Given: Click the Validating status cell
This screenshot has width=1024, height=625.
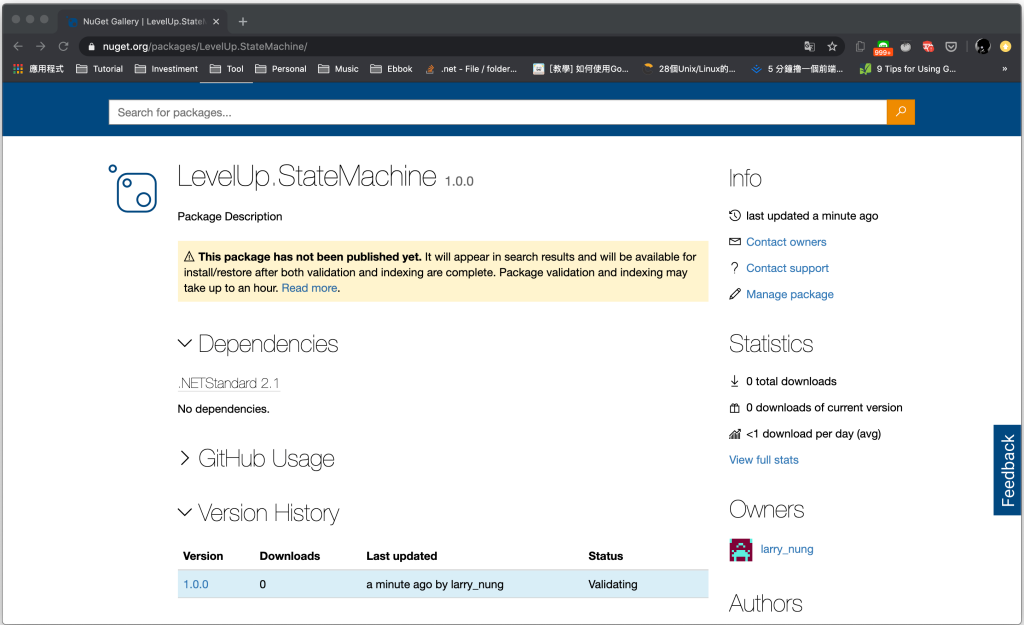Looking at the screenshot, I should pos(613,585).
